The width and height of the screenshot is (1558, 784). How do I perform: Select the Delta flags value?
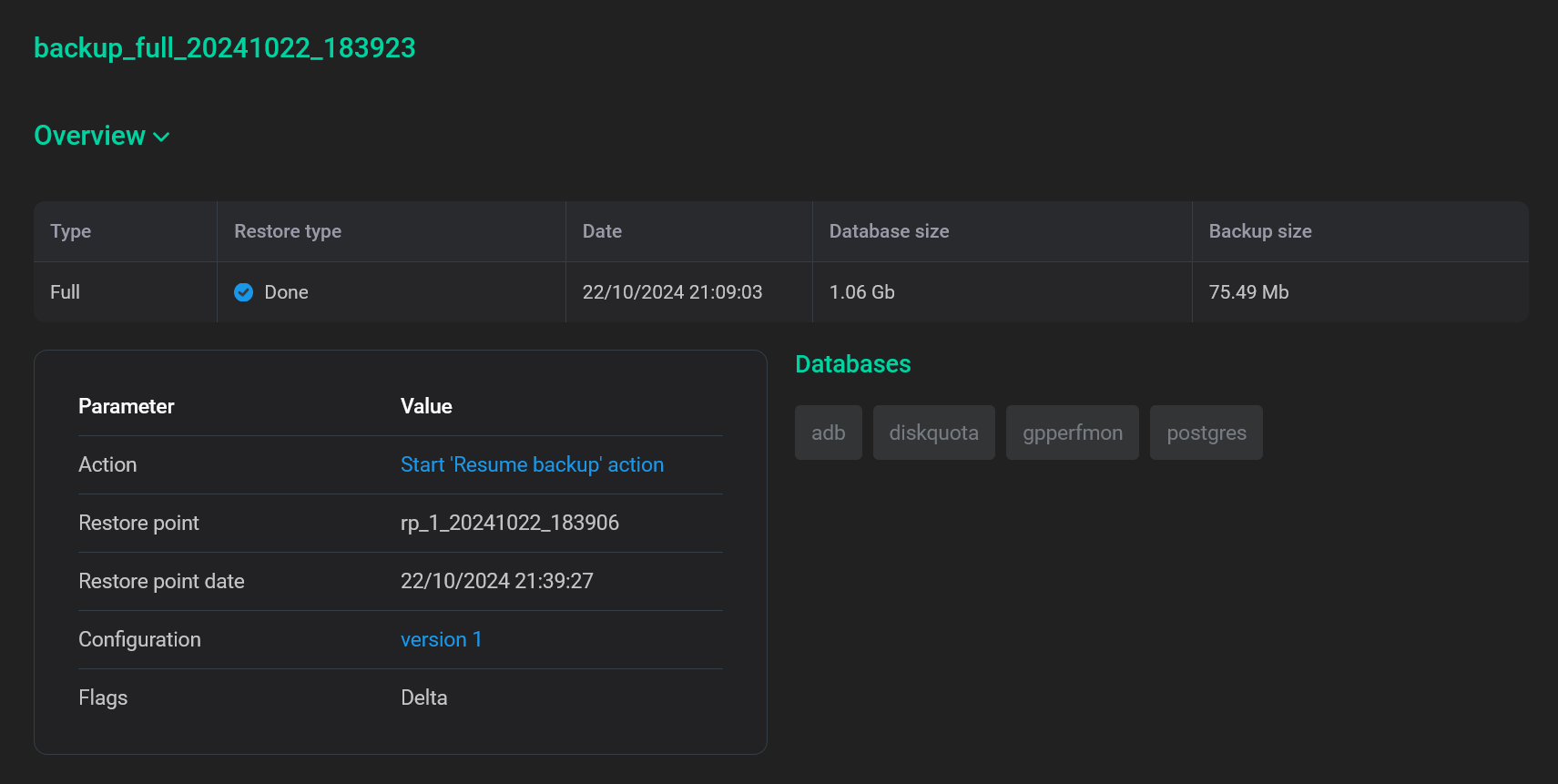click(424, 697)
